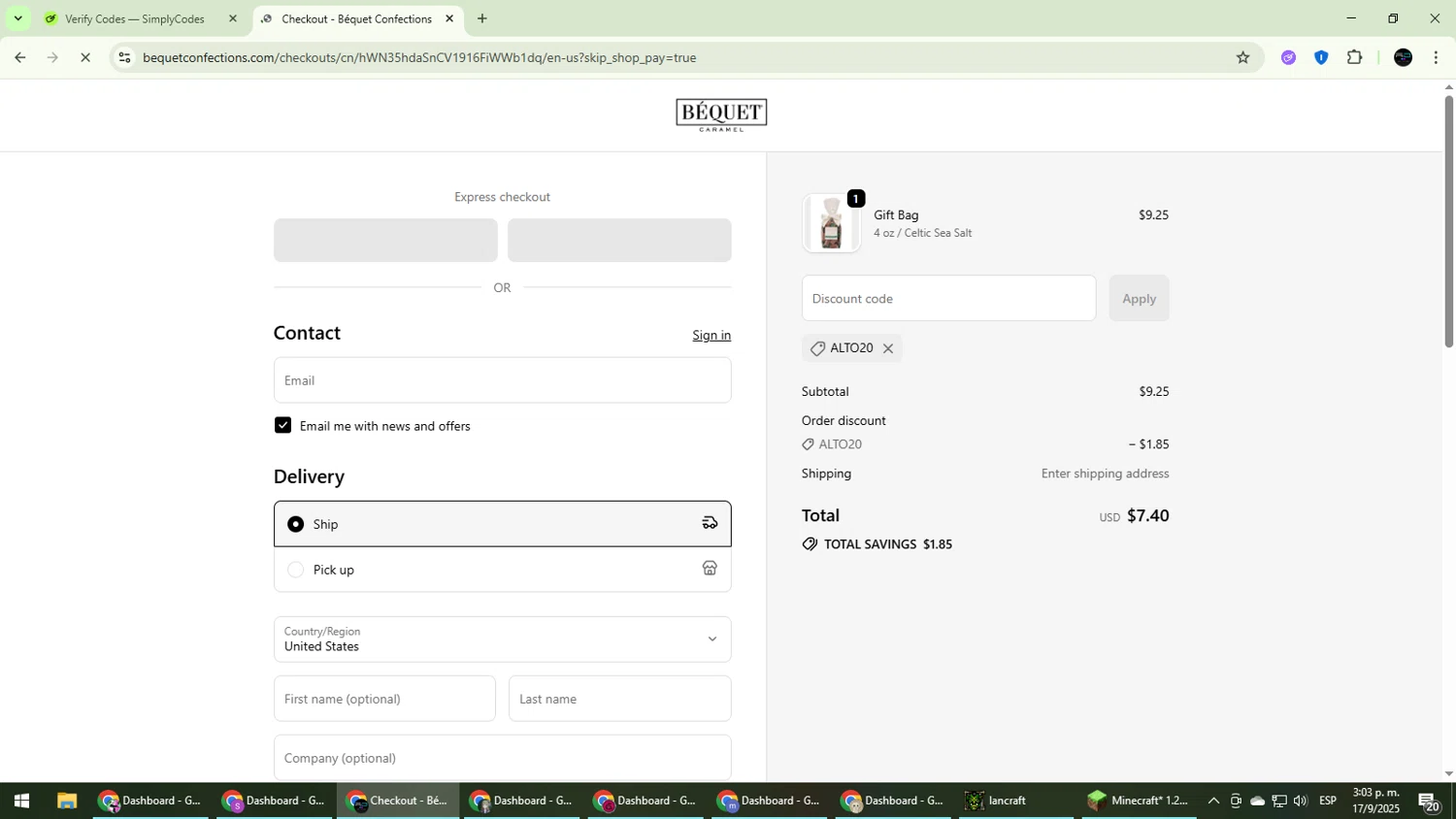Open the volume control in tray

(x=1301, y=802)
